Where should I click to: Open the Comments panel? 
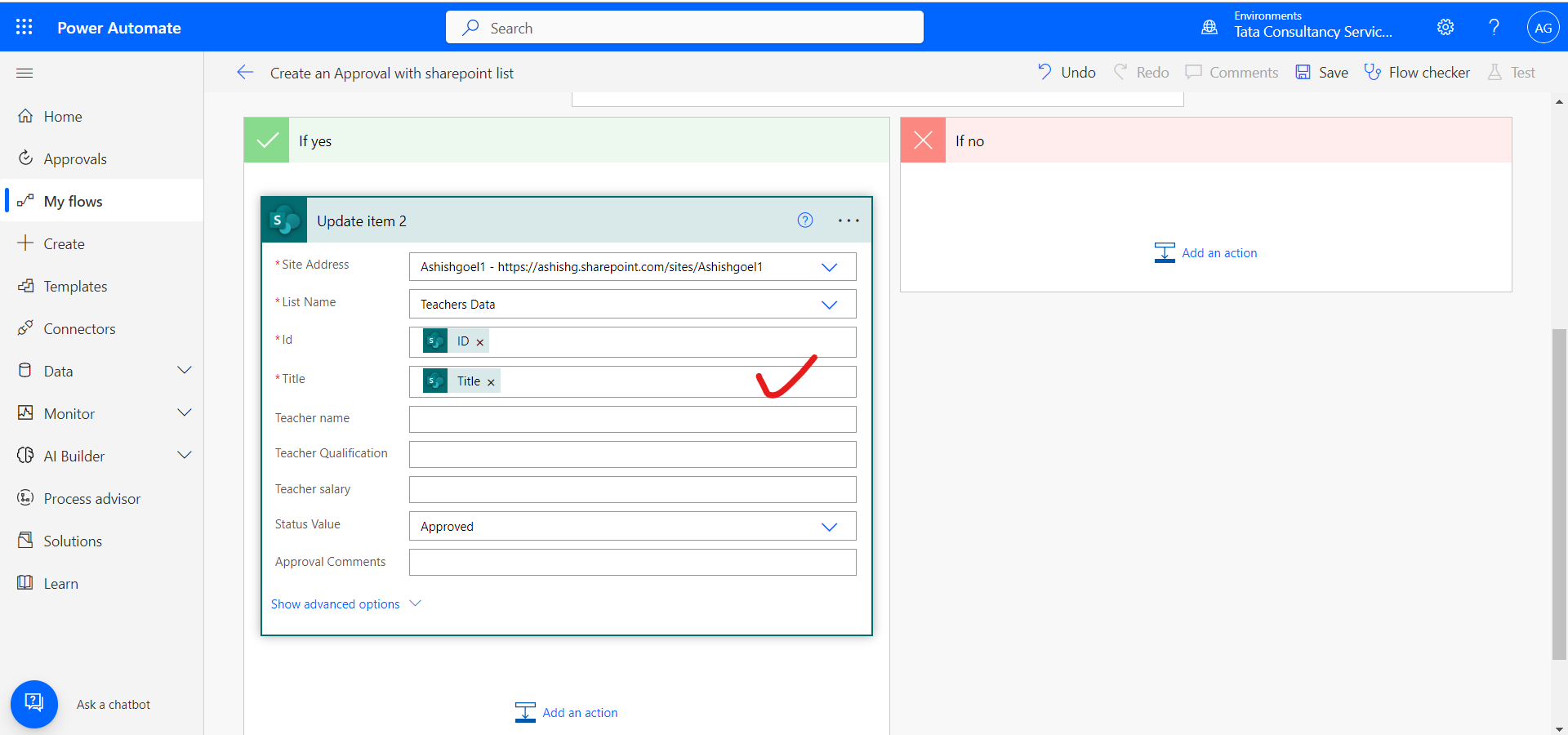coord(1195,72)
